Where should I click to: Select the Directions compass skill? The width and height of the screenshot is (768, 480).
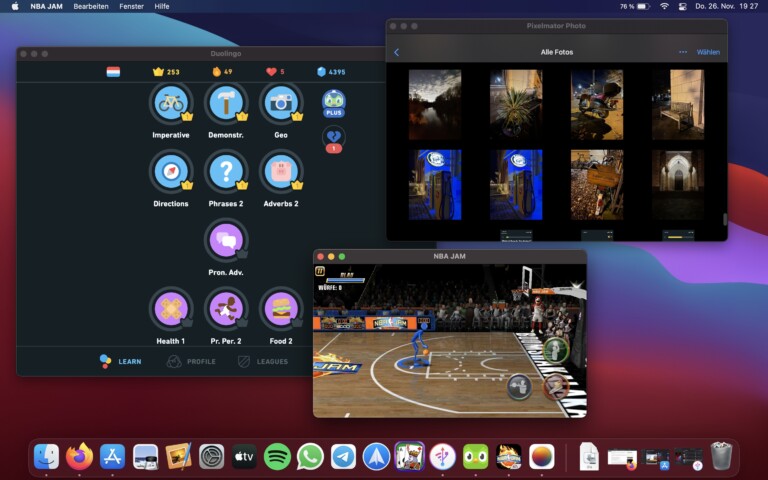171,172
